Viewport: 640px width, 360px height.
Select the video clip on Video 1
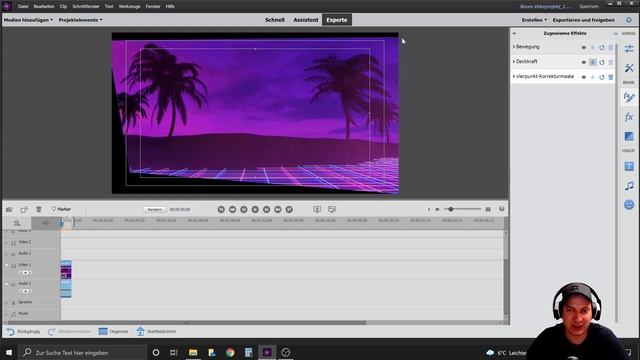66,269
